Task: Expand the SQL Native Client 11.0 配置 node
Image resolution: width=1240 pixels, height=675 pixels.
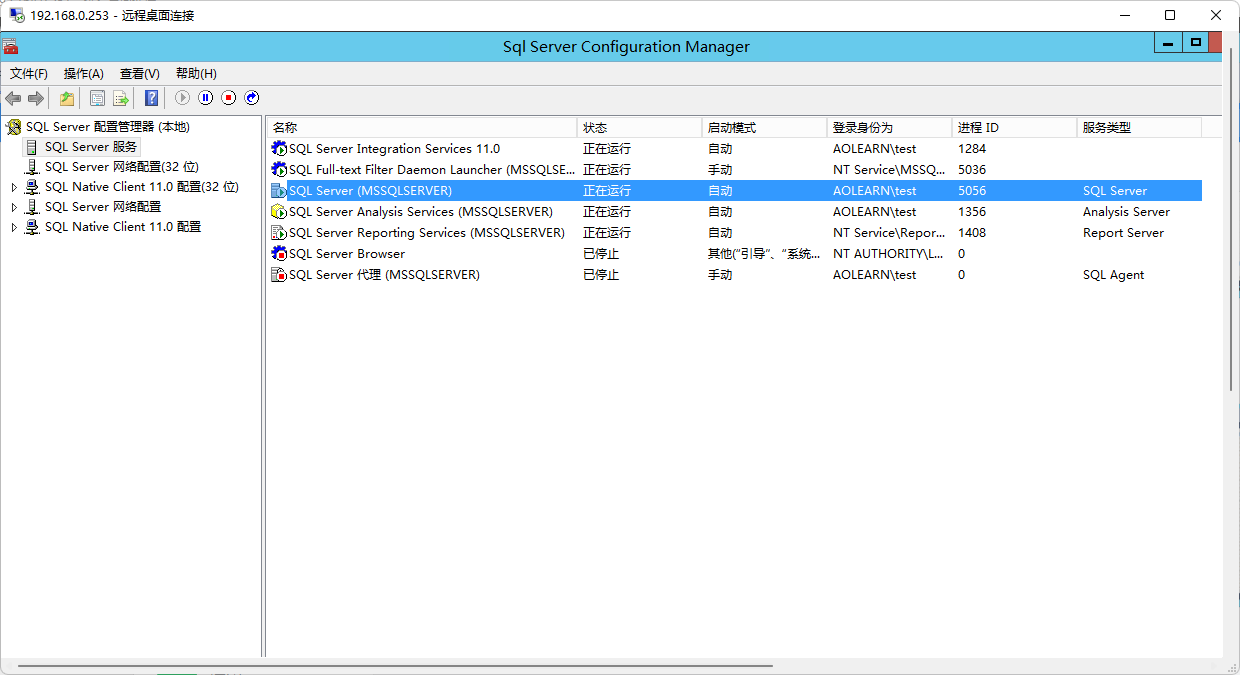Action: [14, 227]
